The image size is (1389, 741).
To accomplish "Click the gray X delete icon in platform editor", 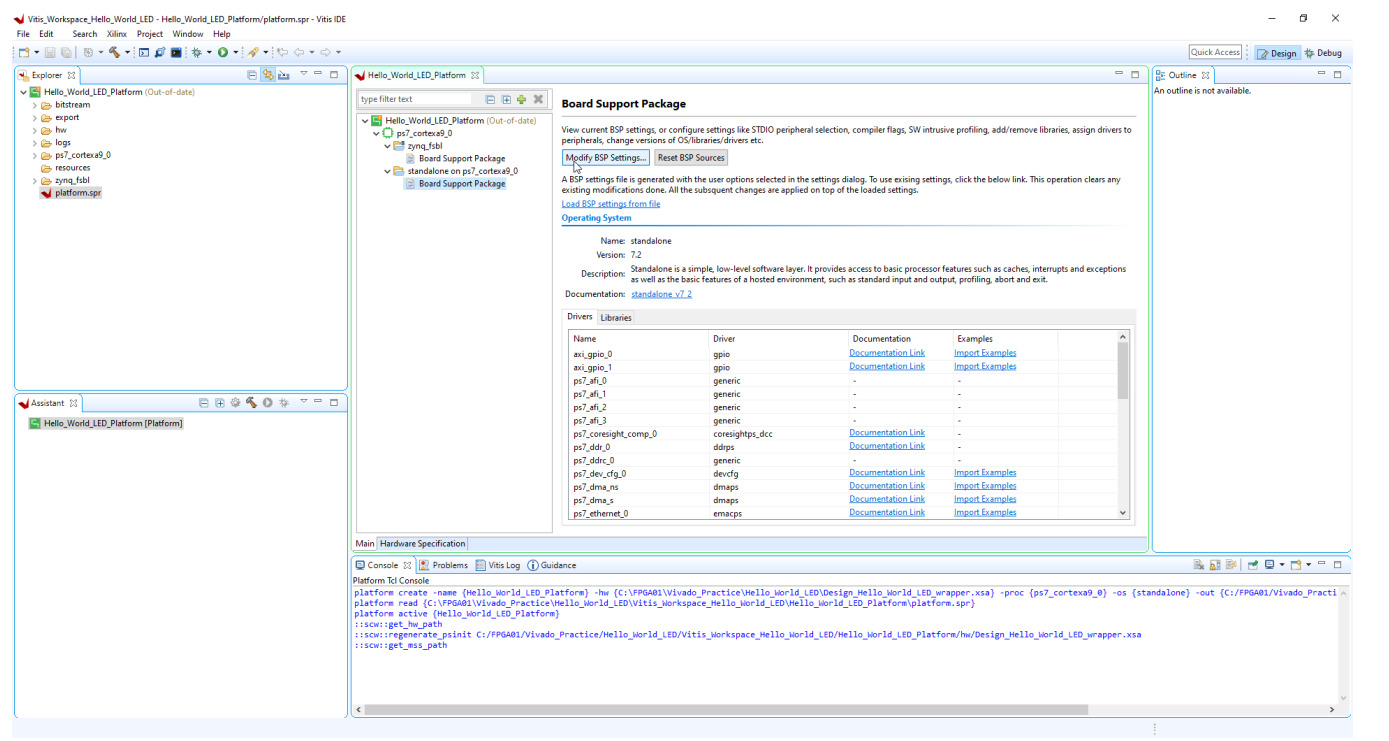I will (x=538, y=99).
